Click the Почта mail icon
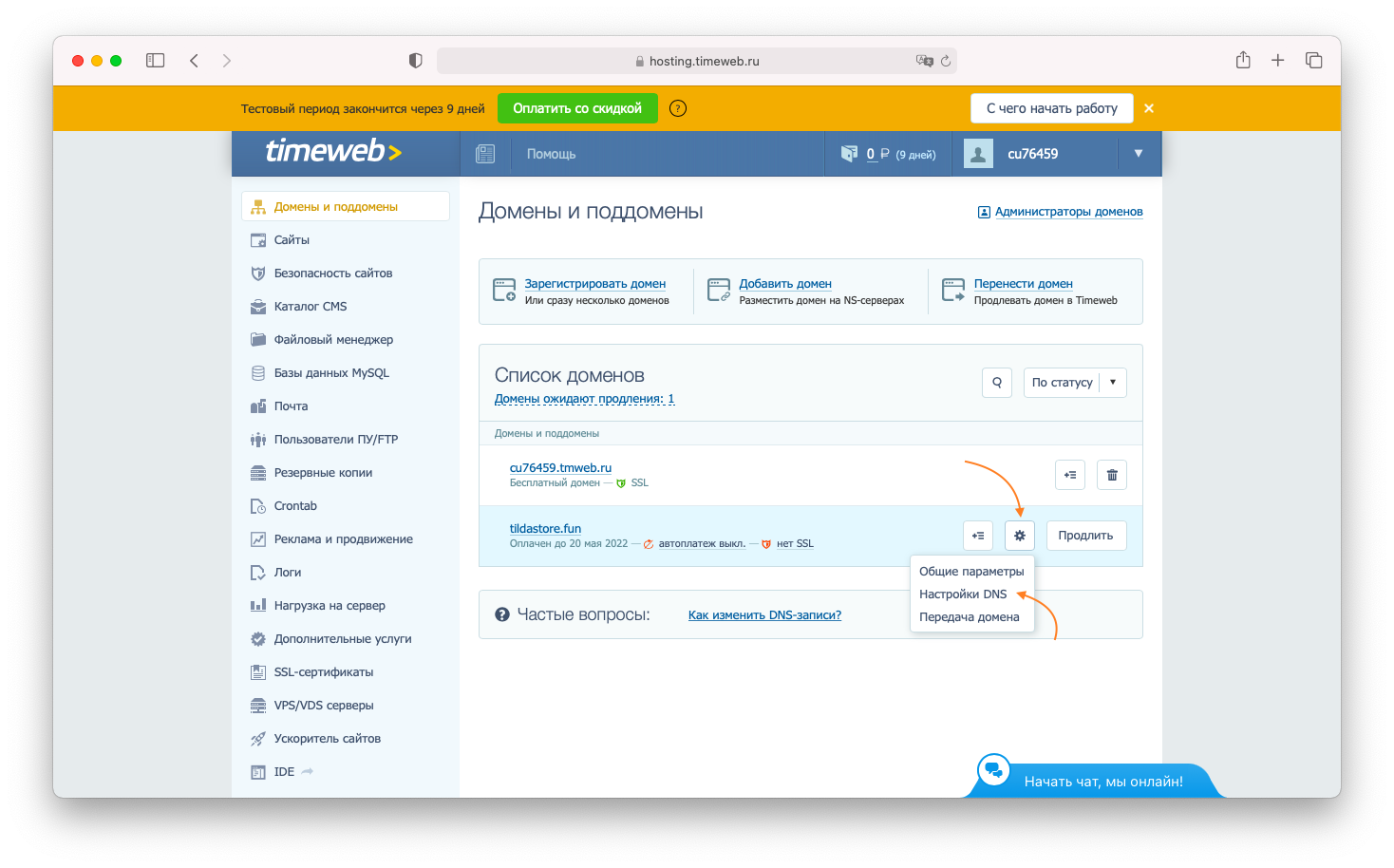 pyautogui.click(x=258, y=406)
